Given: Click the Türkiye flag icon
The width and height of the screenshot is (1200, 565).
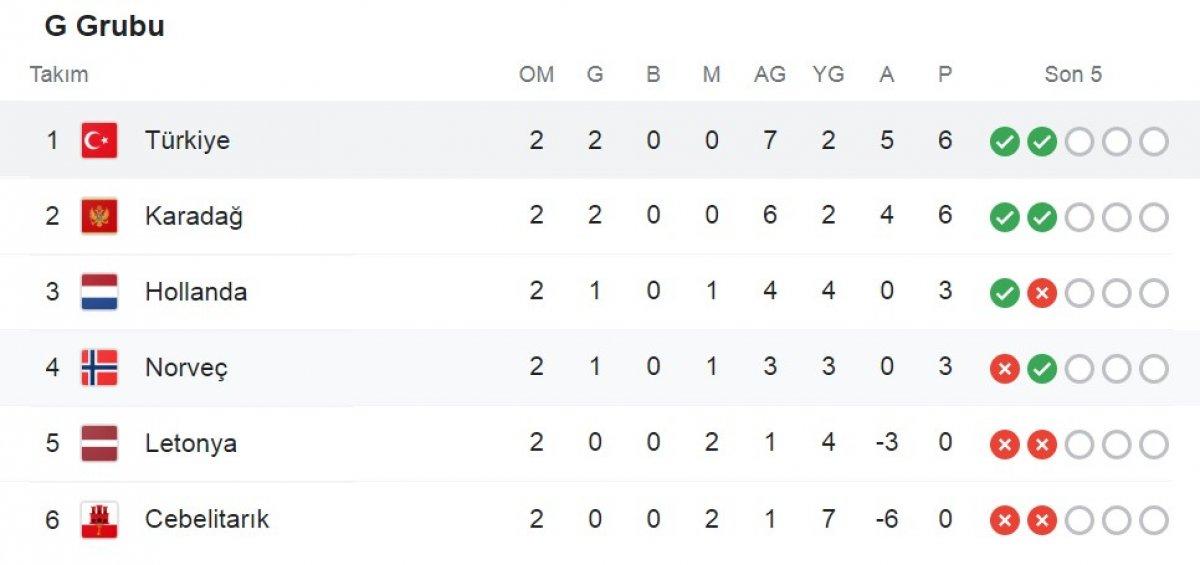Looking at the screenshot, I should 99,140.
